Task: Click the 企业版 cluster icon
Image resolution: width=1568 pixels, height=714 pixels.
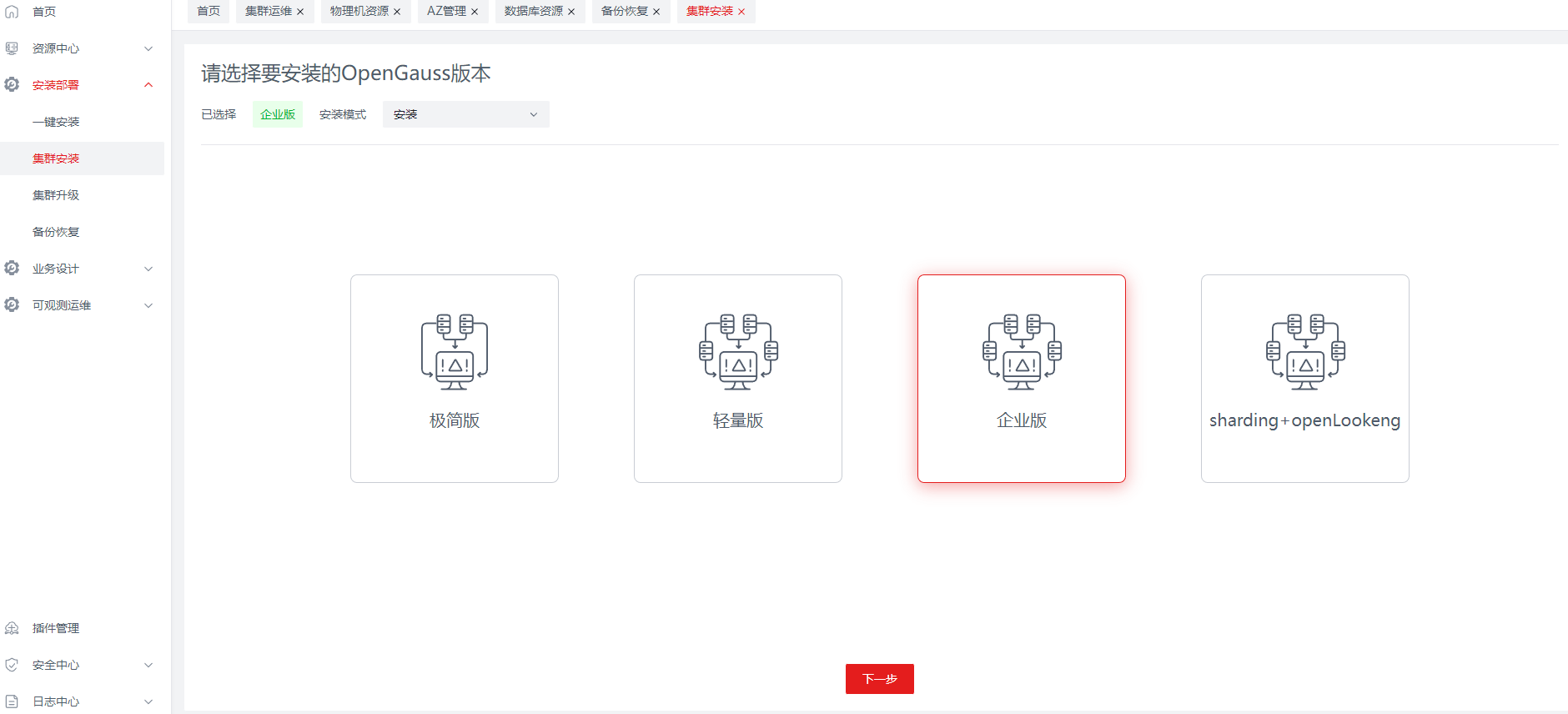Action: [x=1021, y=351]
